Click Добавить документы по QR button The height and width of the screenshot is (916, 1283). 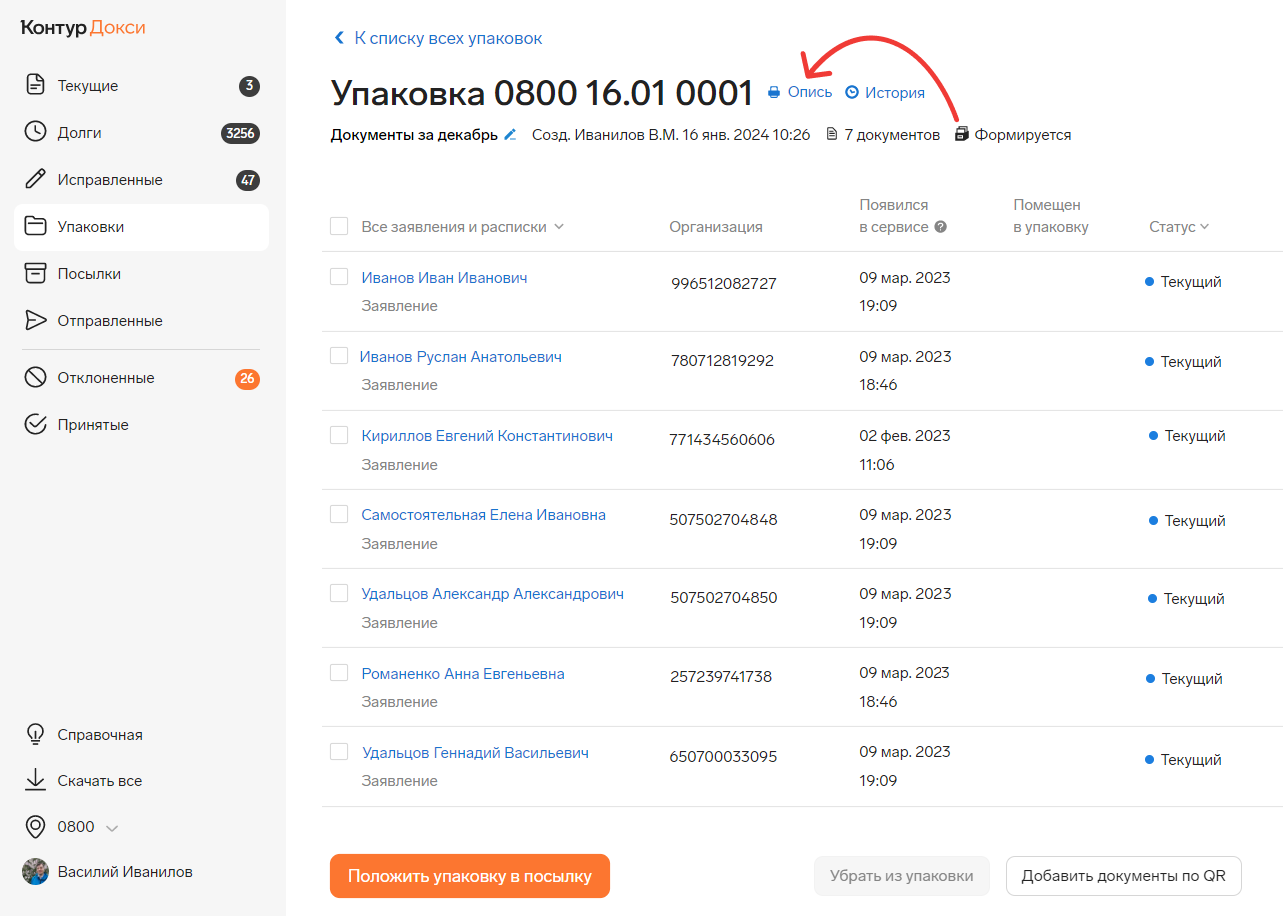coord(1124,876)
